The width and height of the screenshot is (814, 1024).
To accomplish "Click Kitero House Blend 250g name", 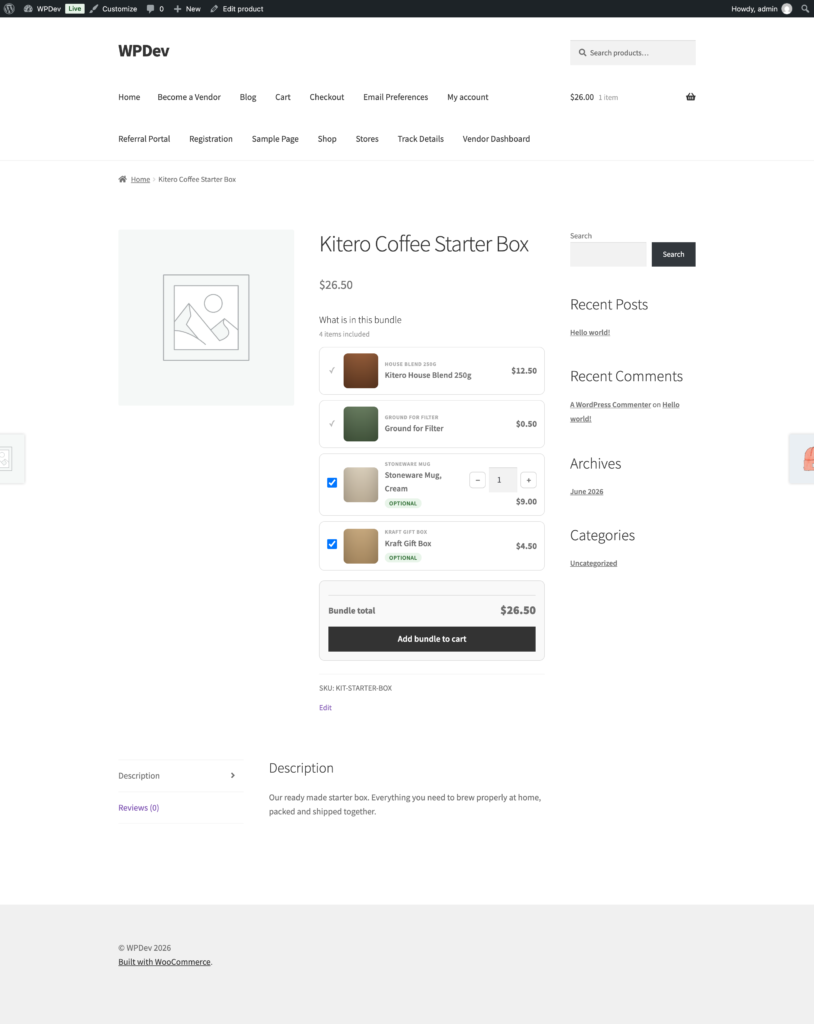I will click(x=428, y=376).
